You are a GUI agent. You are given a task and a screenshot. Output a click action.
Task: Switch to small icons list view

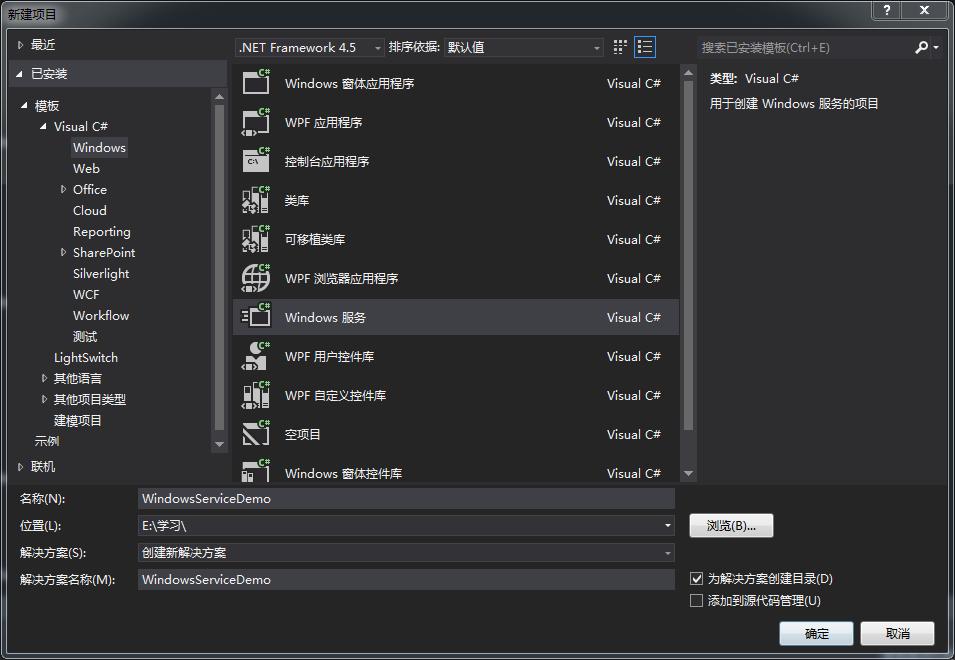click(x=645, y=47)
